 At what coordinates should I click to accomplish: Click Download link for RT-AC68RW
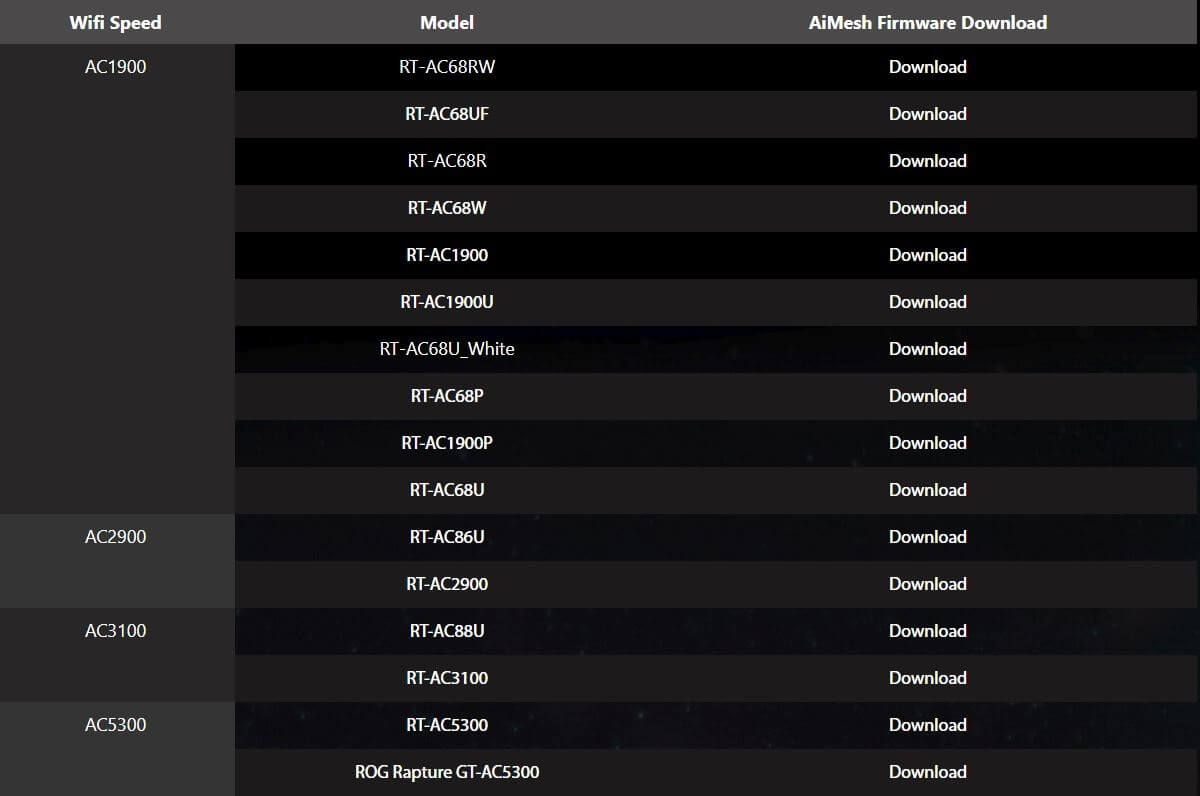coord(927,67)
